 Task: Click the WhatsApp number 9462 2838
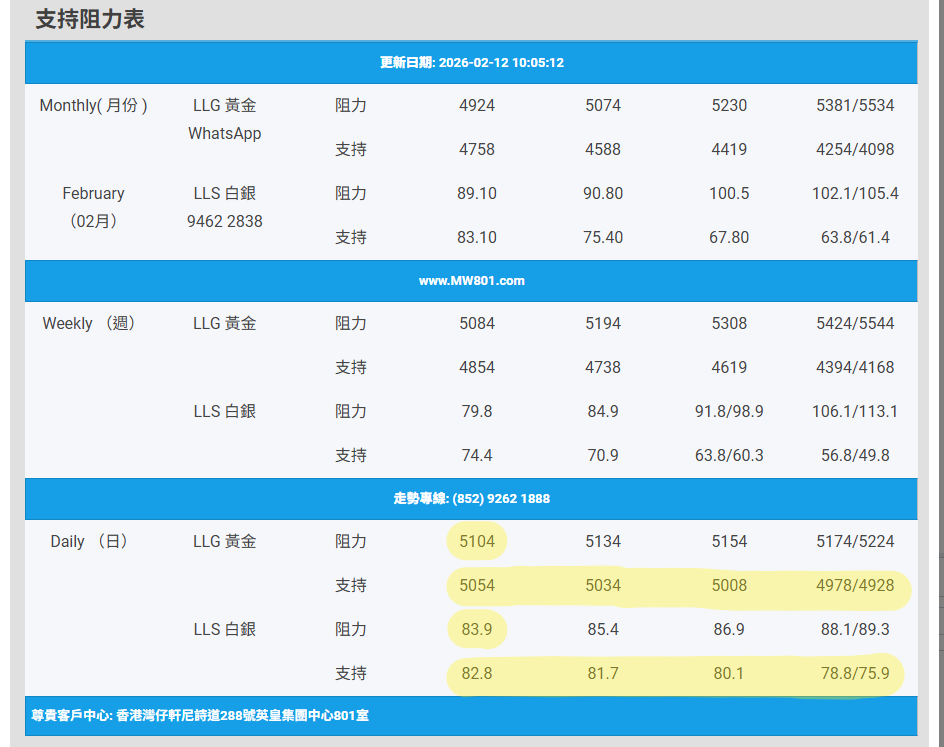[x=224, y=221]
